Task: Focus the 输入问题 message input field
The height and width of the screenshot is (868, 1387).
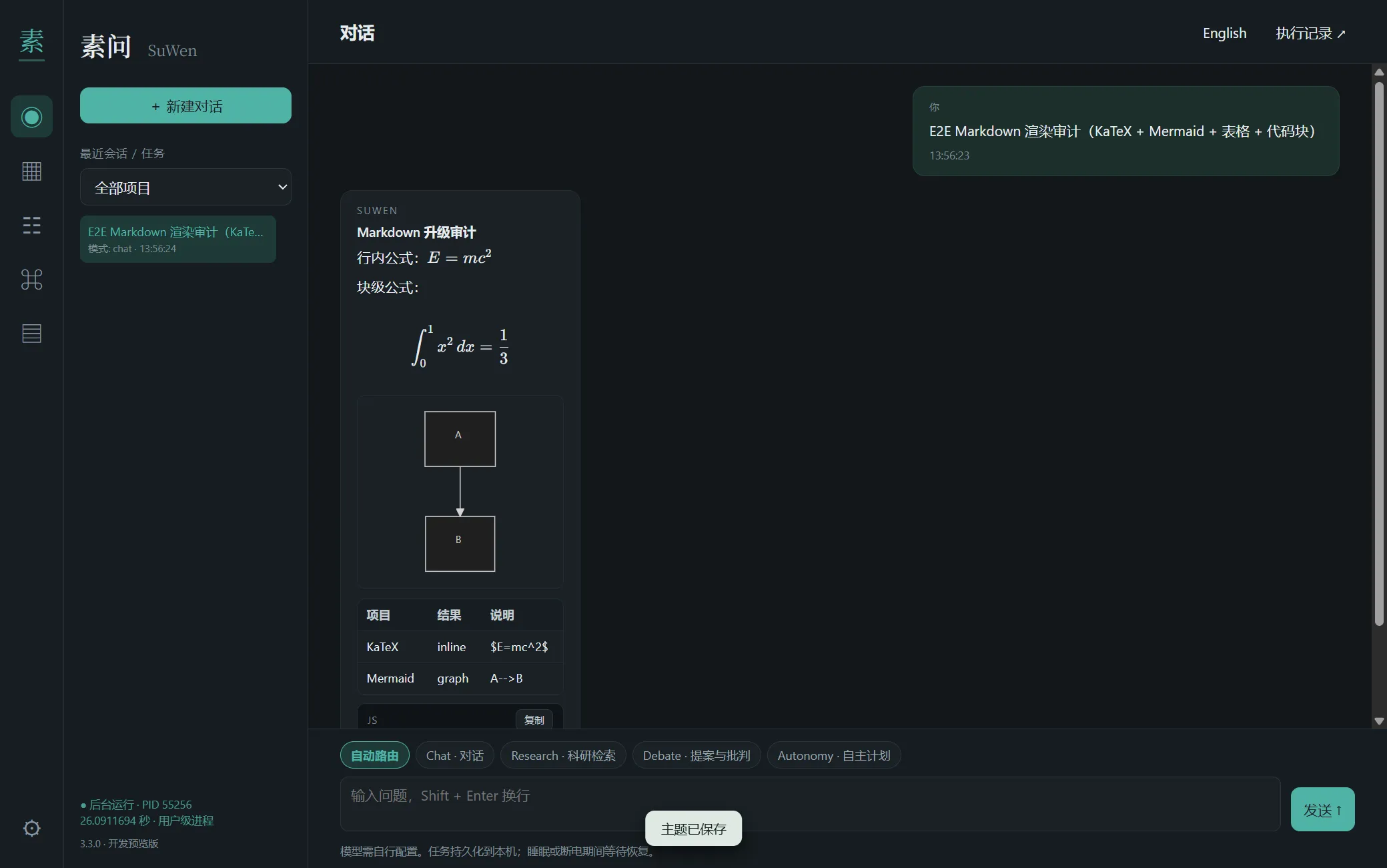Action: 810,803
